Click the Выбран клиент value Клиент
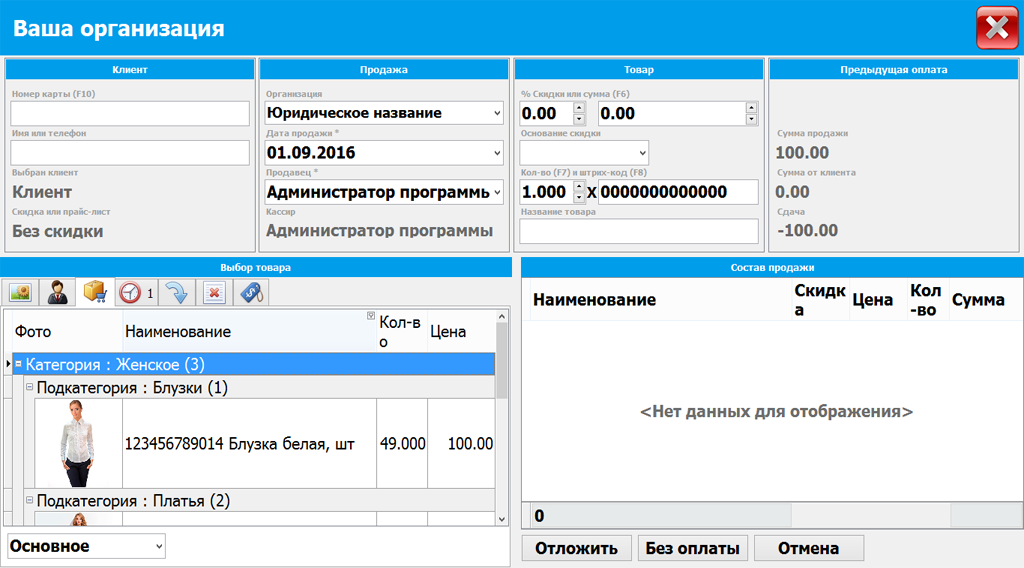Viewport: 1024px width, 568px height. (x=42, y=192)
